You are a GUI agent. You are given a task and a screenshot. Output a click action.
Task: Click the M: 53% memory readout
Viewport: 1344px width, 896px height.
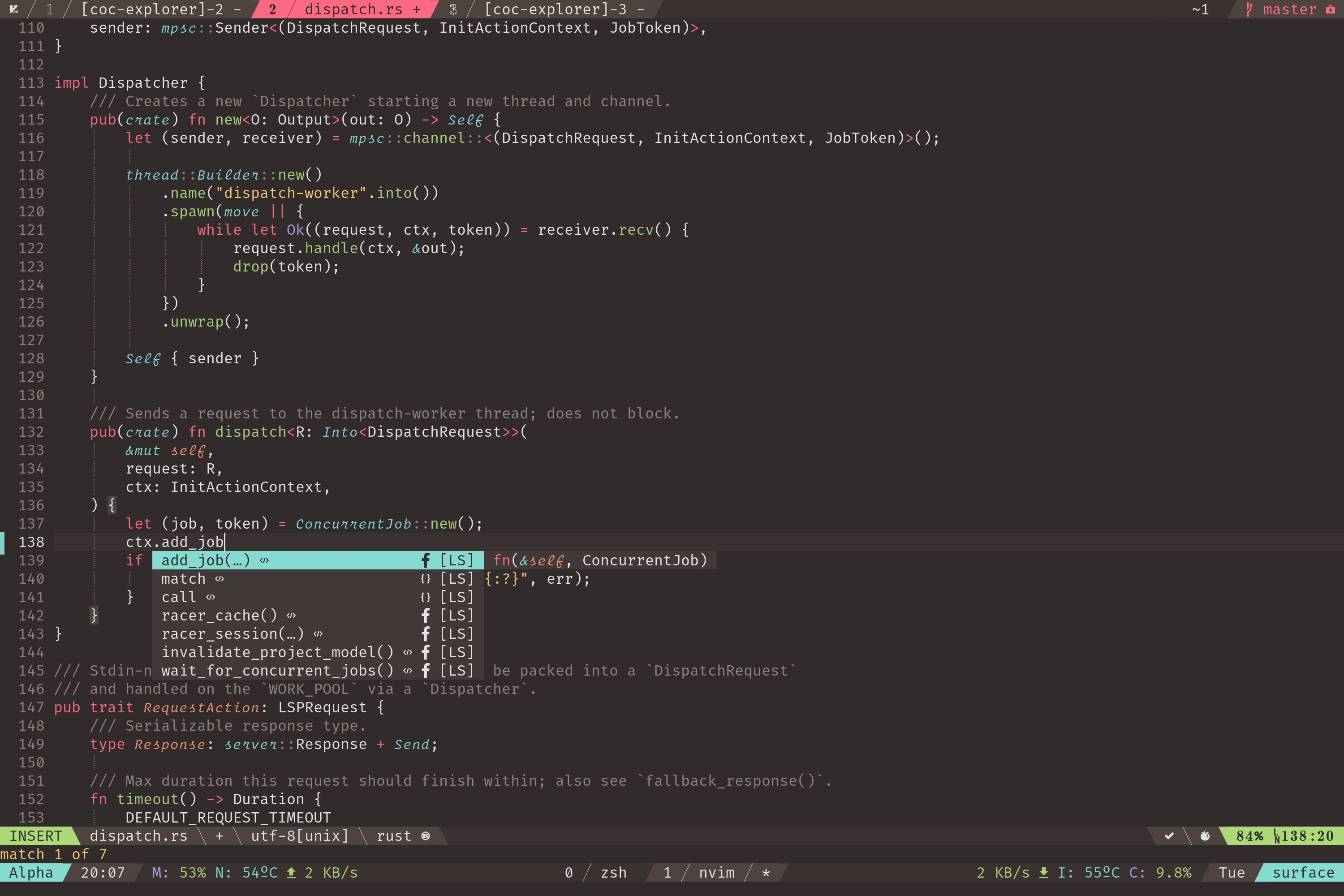click(x=179, y=873)
